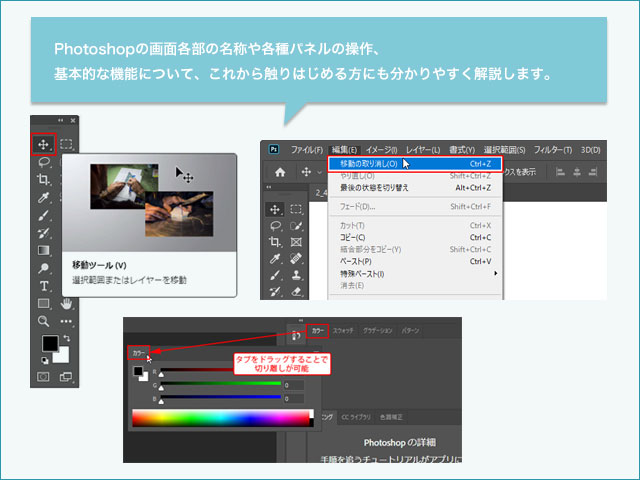Switch to the CC ライブラリ tab
640x480 pixels.
point(356,417)
